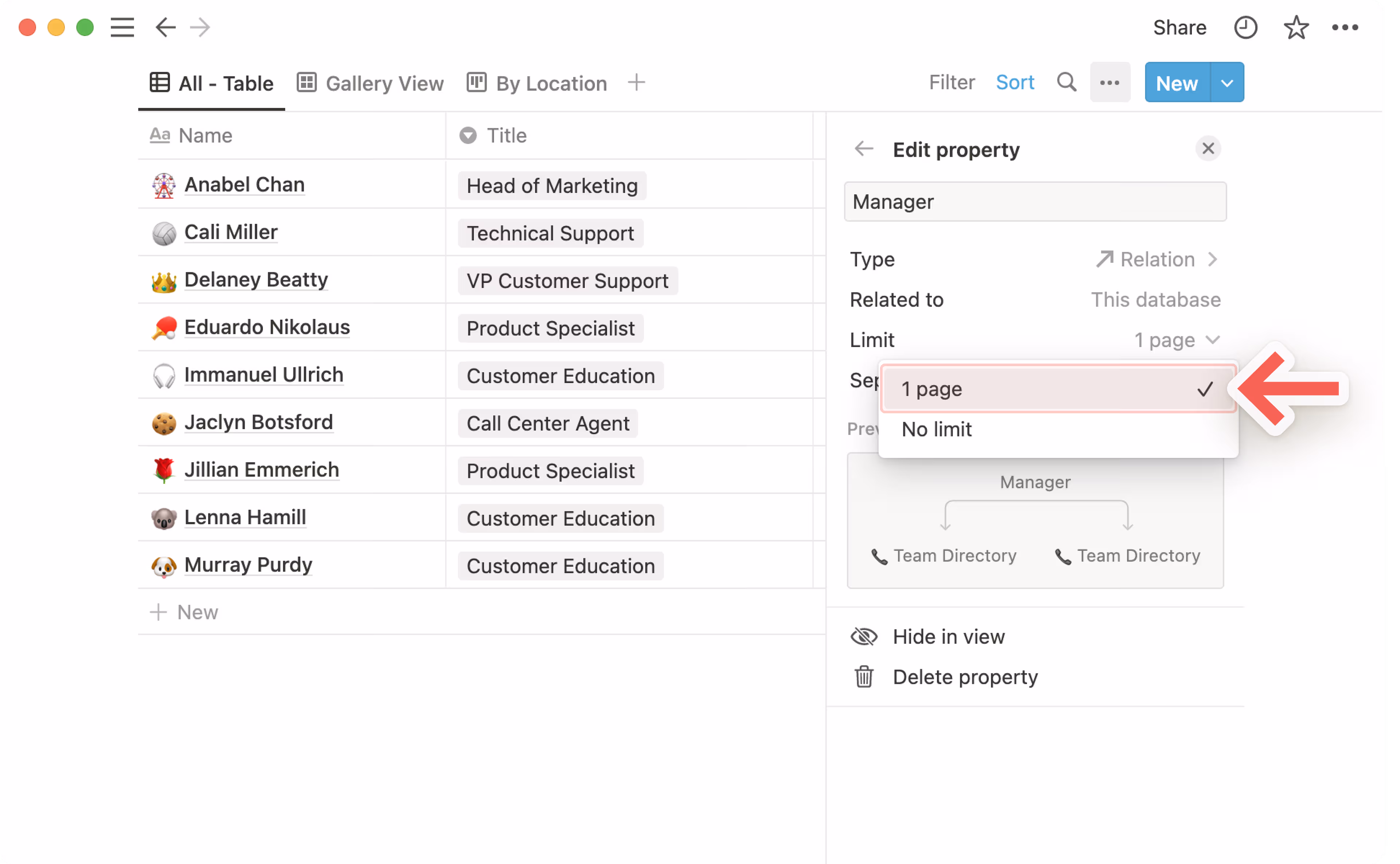
Task: Open the sidebar hamburger menu
Action: point(122,27)
